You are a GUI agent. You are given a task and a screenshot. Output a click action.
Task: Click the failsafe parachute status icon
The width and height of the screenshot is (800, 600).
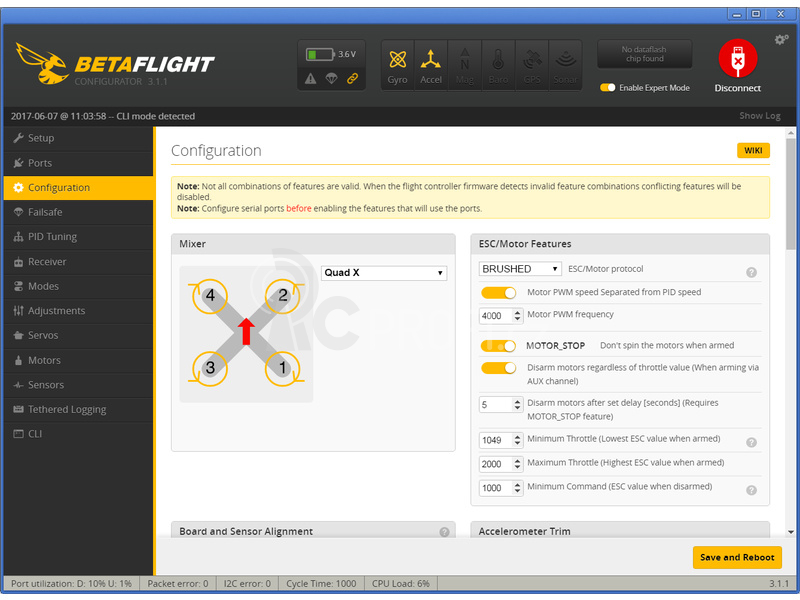pos(332,79)
